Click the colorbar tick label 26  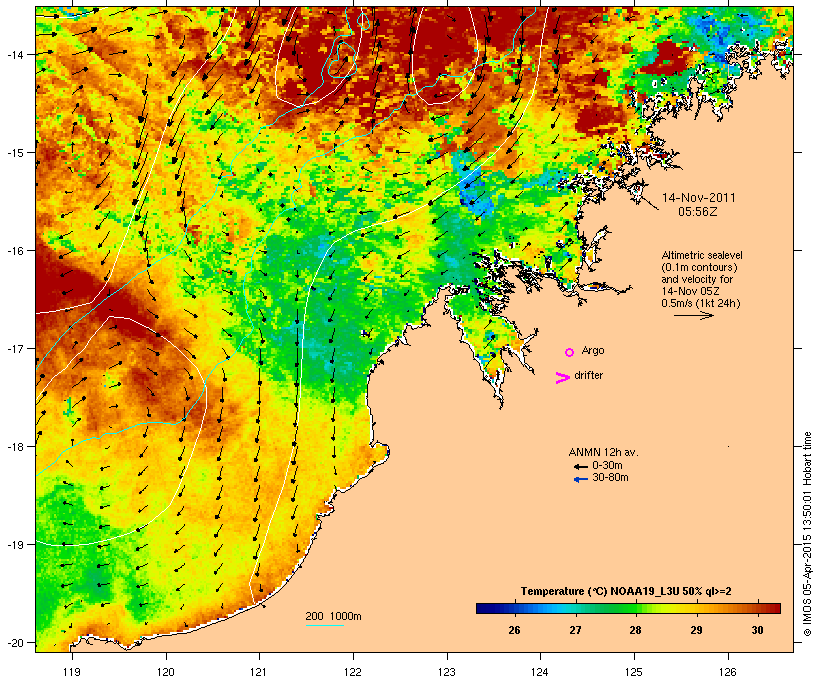click(514, 630)
